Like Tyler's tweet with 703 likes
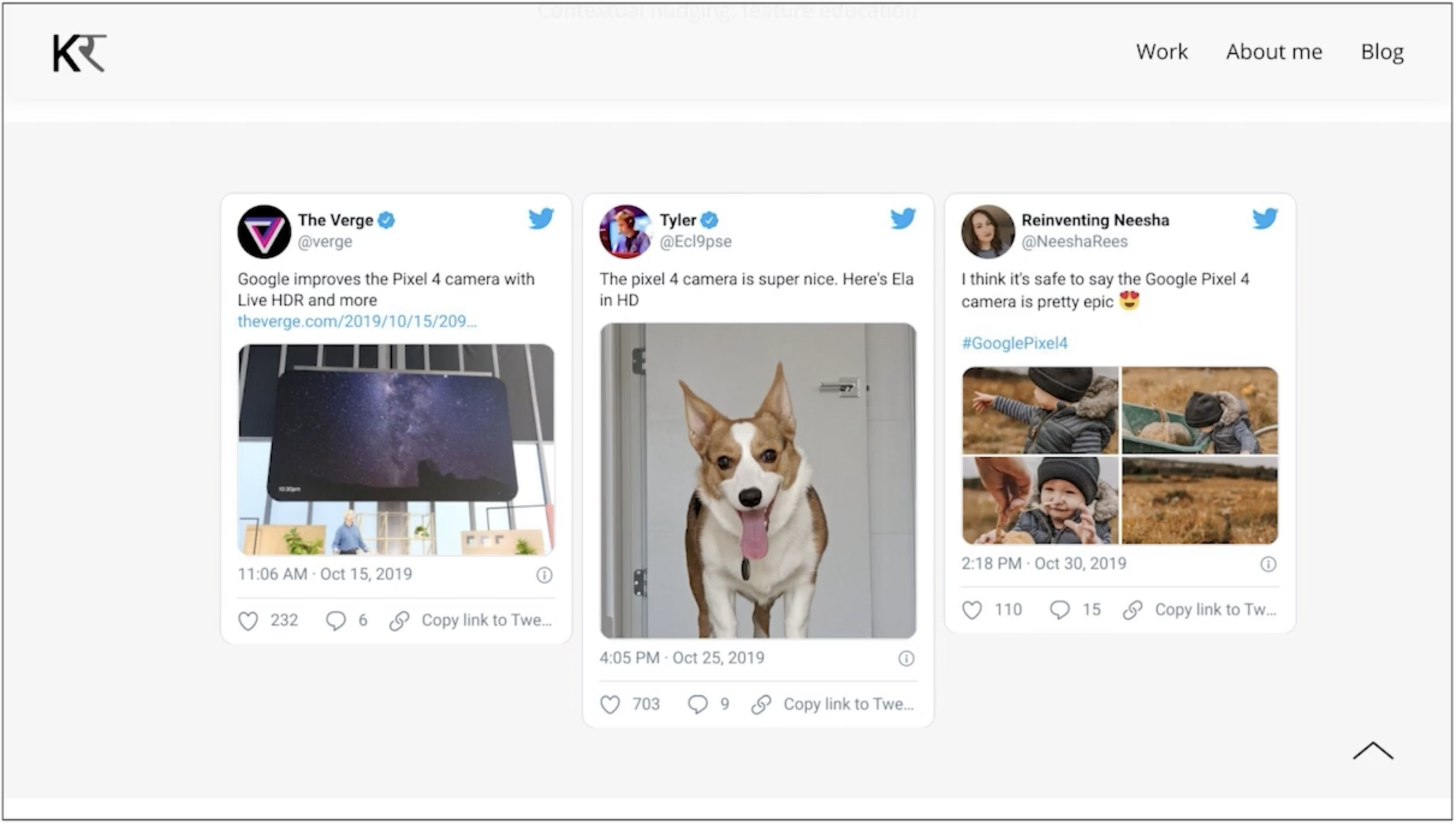The image size is (1456, 824). coord(610,704)
